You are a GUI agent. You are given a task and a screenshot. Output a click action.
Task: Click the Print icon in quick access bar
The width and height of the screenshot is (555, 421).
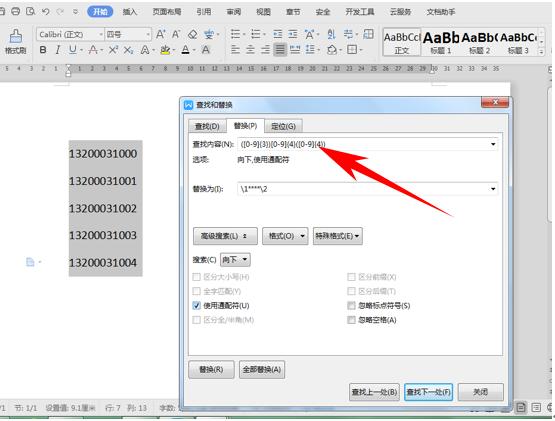coord(15,12)
